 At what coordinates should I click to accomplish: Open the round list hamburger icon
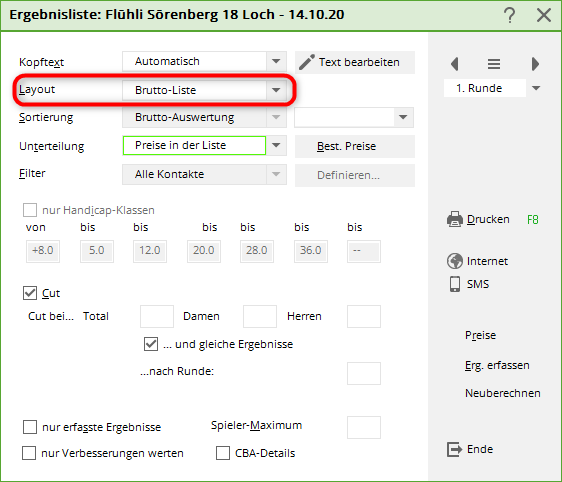(x=494, y=64)
